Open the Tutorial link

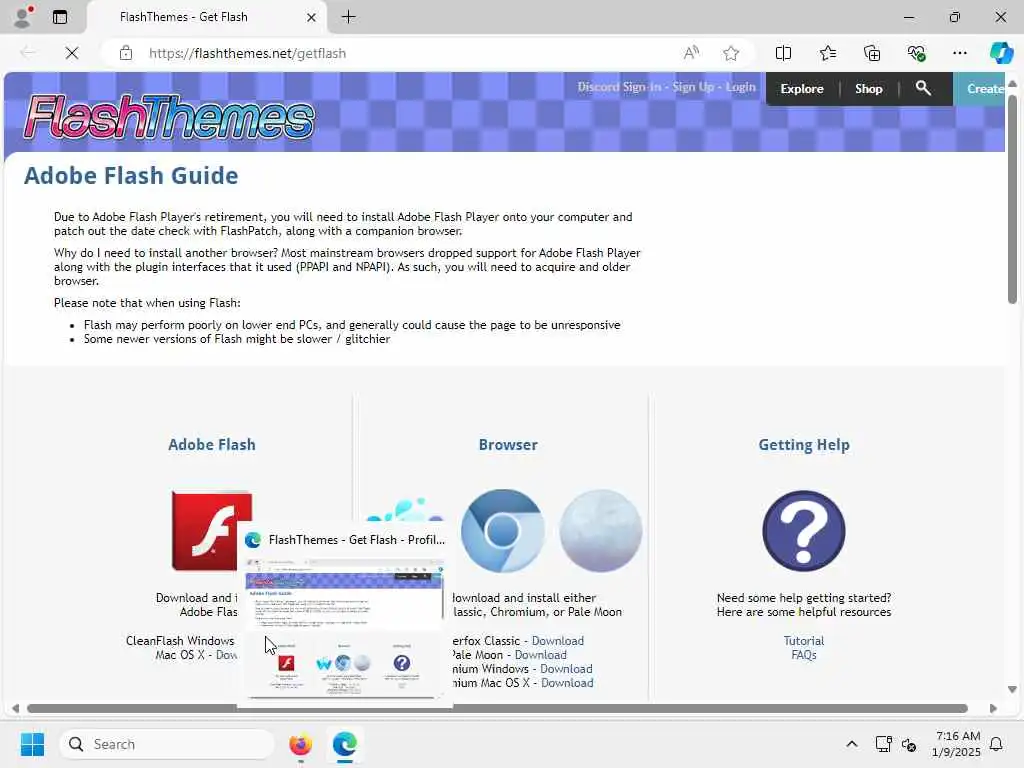(804, 641)
